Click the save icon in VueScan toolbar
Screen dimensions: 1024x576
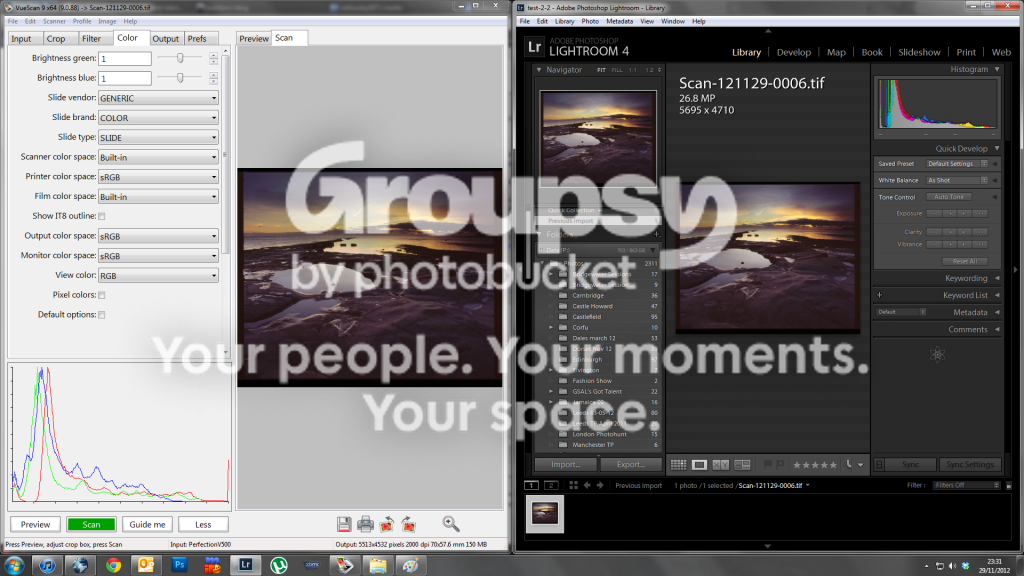pos(344,524)
